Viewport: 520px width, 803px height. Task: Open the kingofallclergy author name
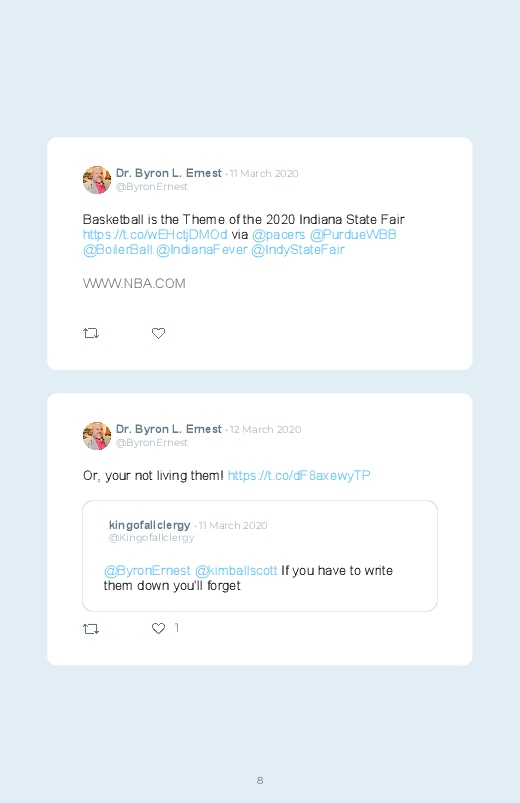point(150,525)
